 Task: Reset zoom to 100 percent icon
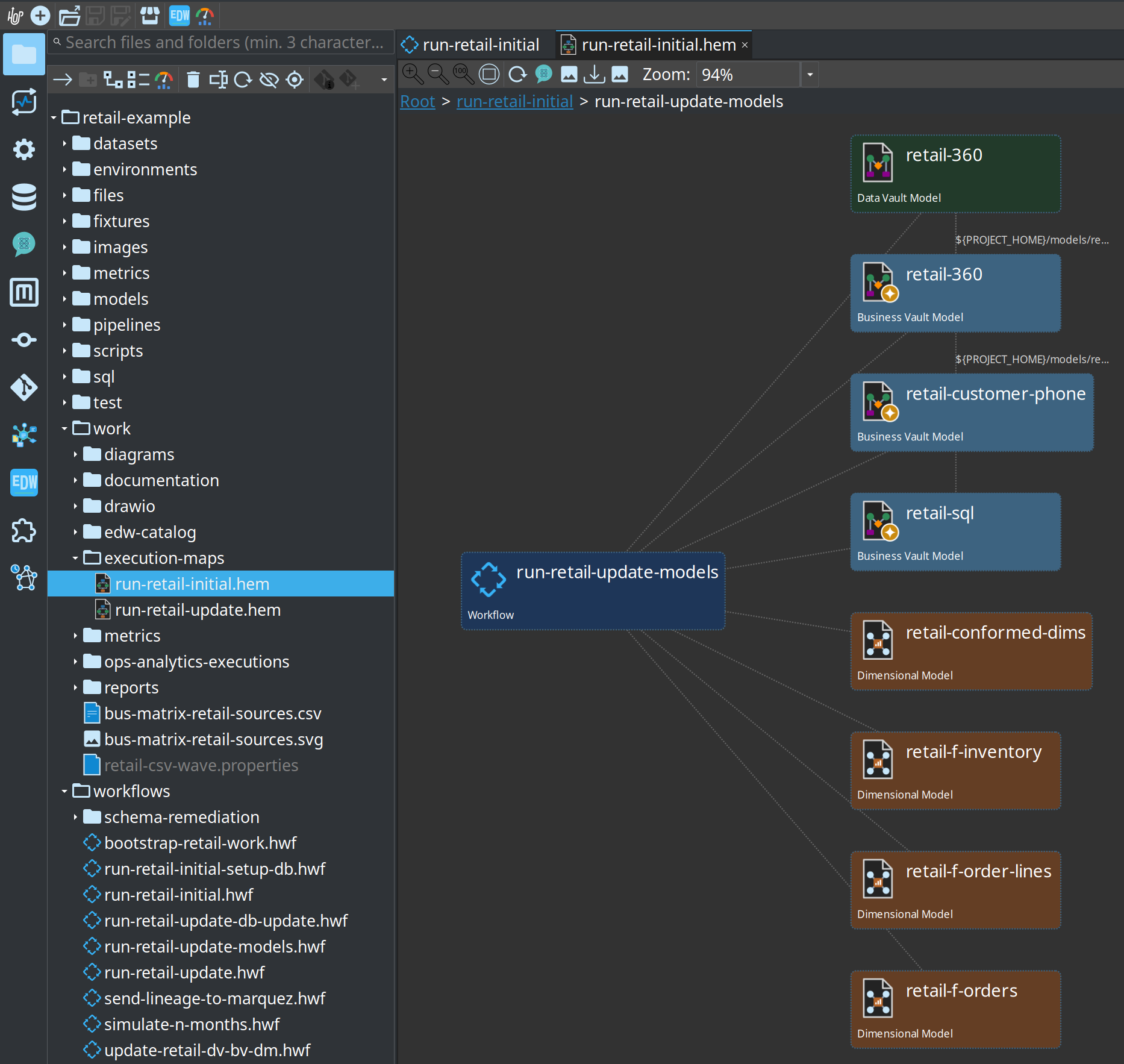pos(463,74)
